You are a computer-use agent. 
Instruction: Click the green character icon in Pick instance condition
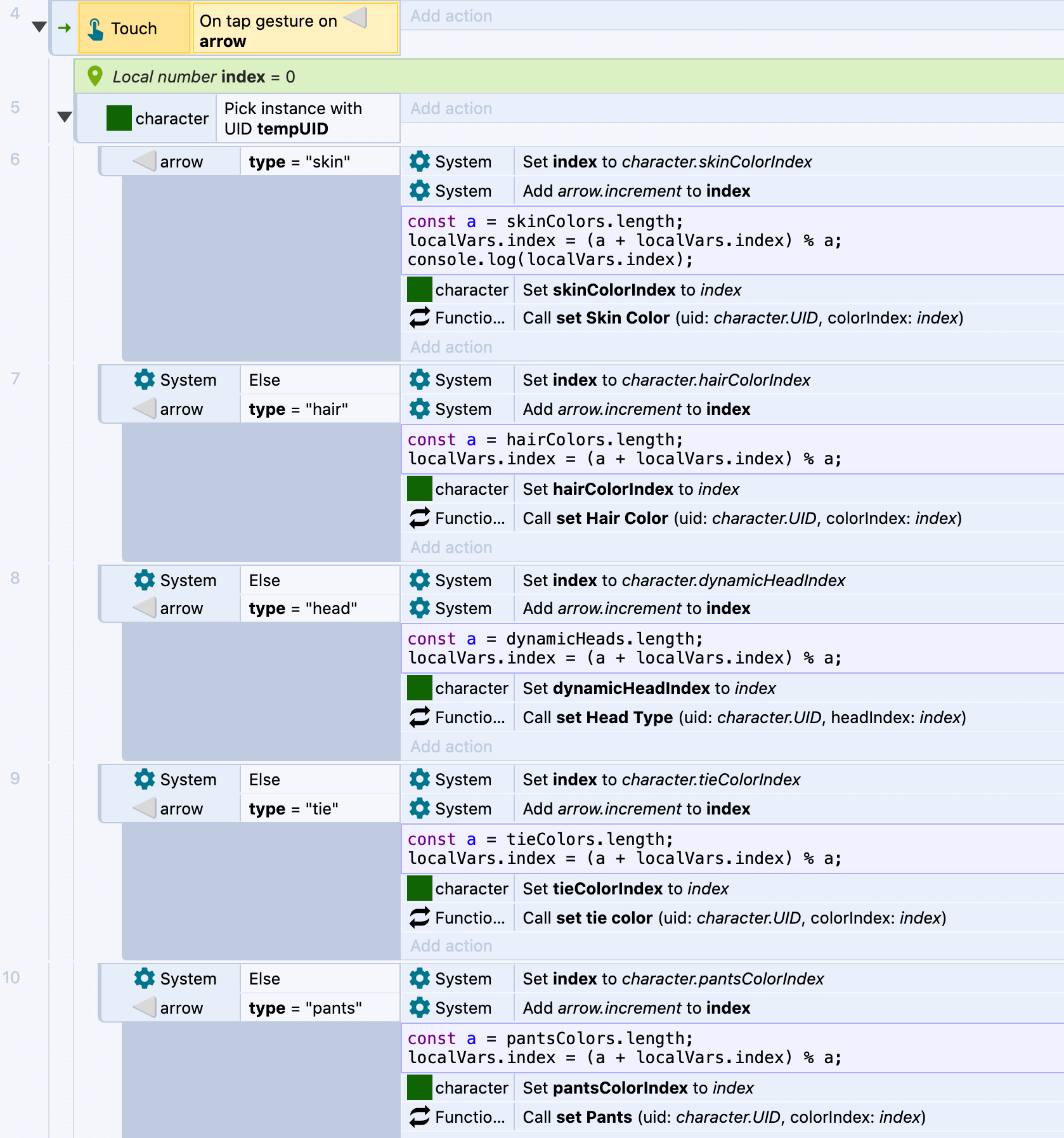point(119,118)
